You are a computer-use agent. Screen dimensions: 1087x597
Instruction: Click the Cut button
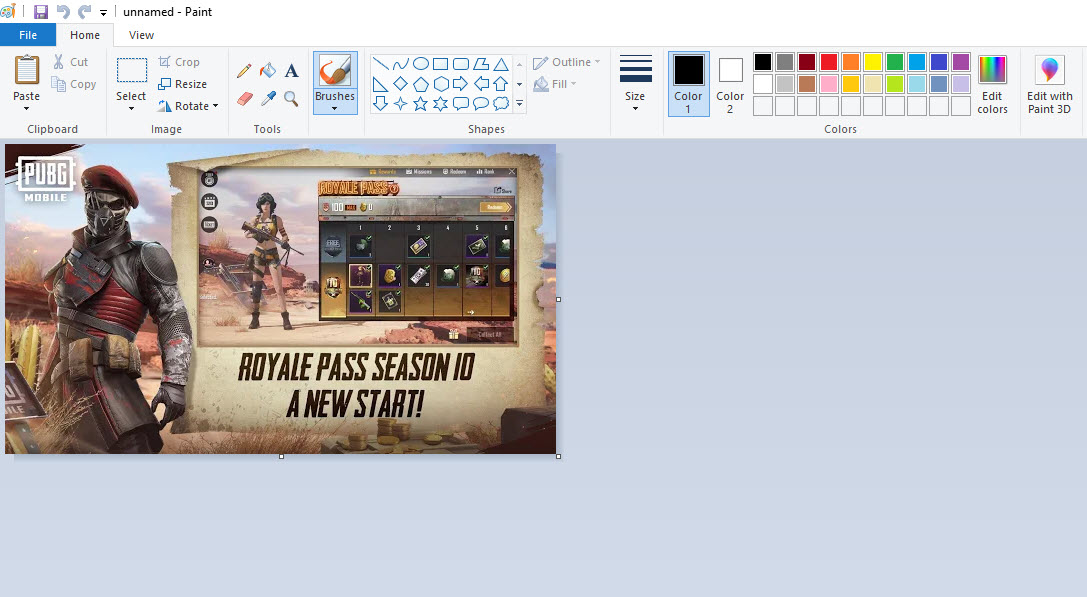pos(71,62)
